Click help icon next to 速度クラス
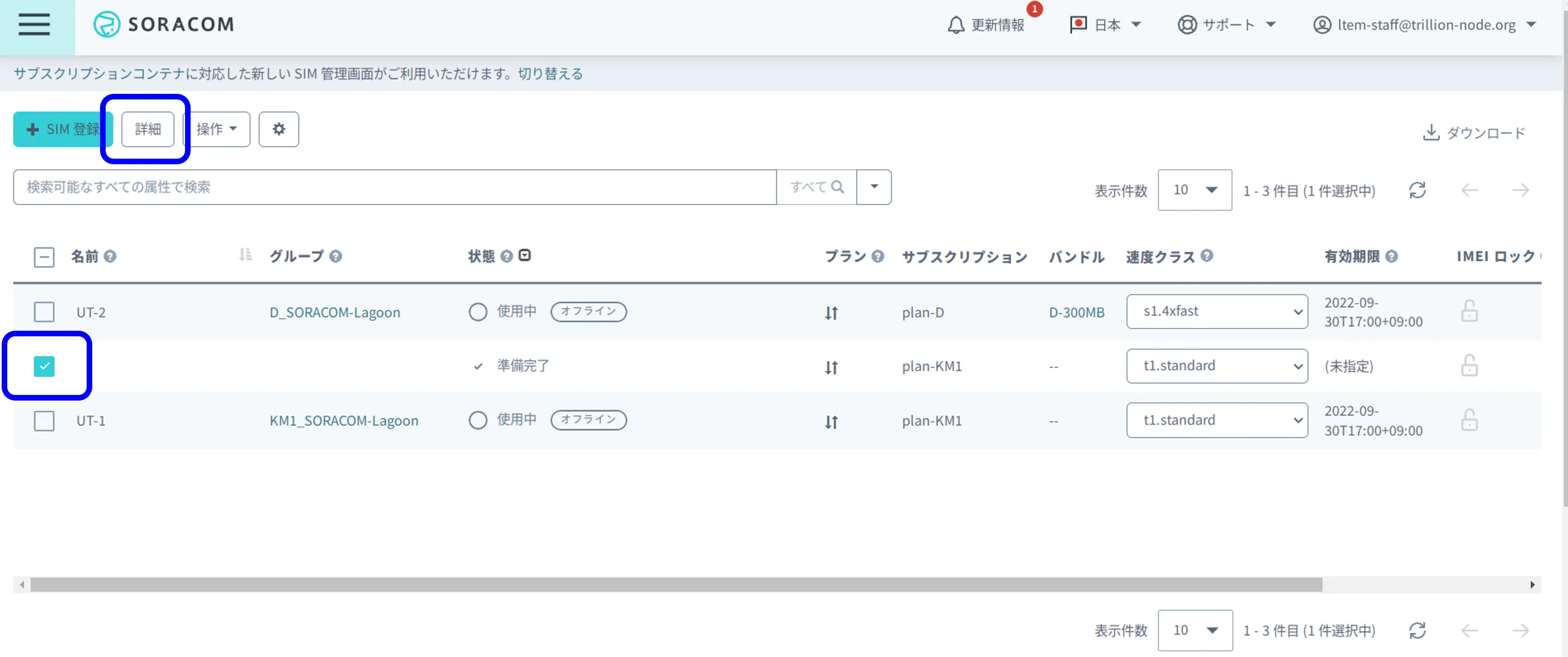 1207,256
